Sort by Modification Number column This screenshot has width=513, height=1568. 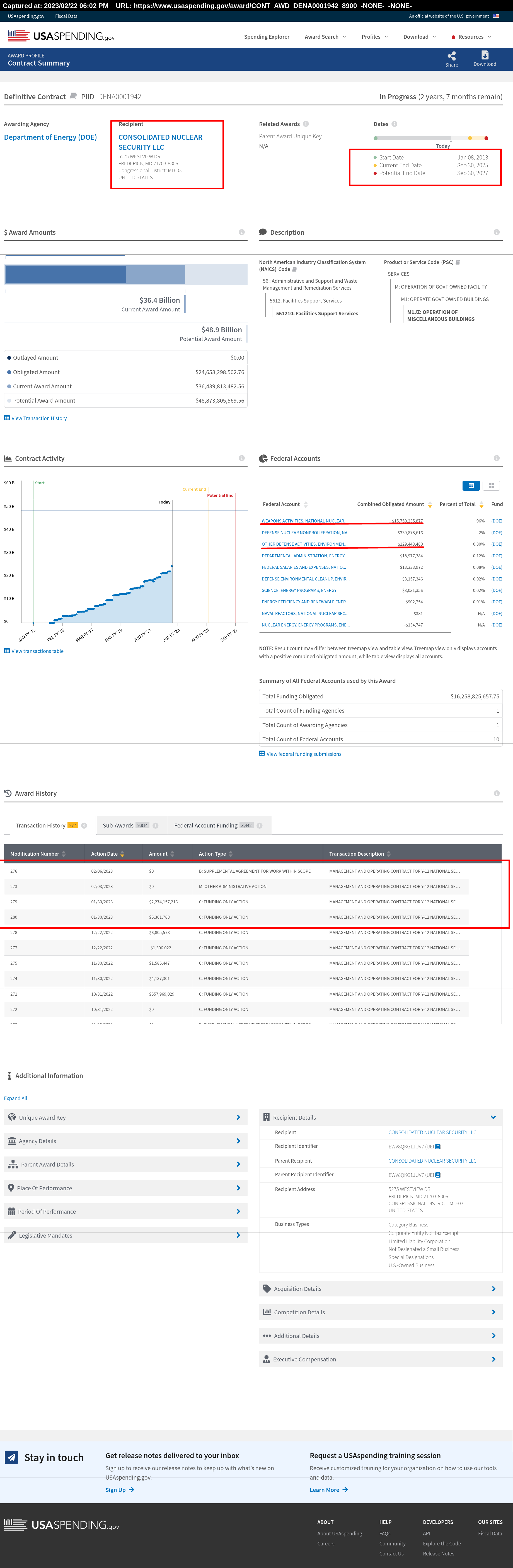tap(64, 854)
